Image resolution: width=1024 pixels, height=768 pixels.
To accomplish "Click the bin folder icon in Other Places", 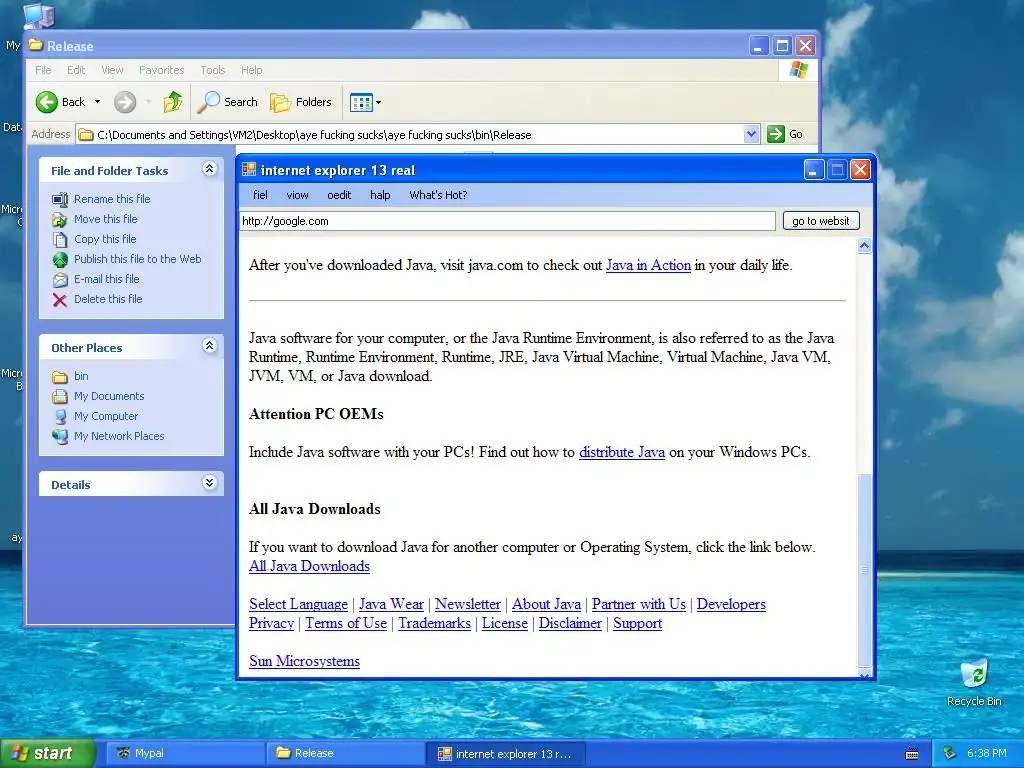I will 60,377.
